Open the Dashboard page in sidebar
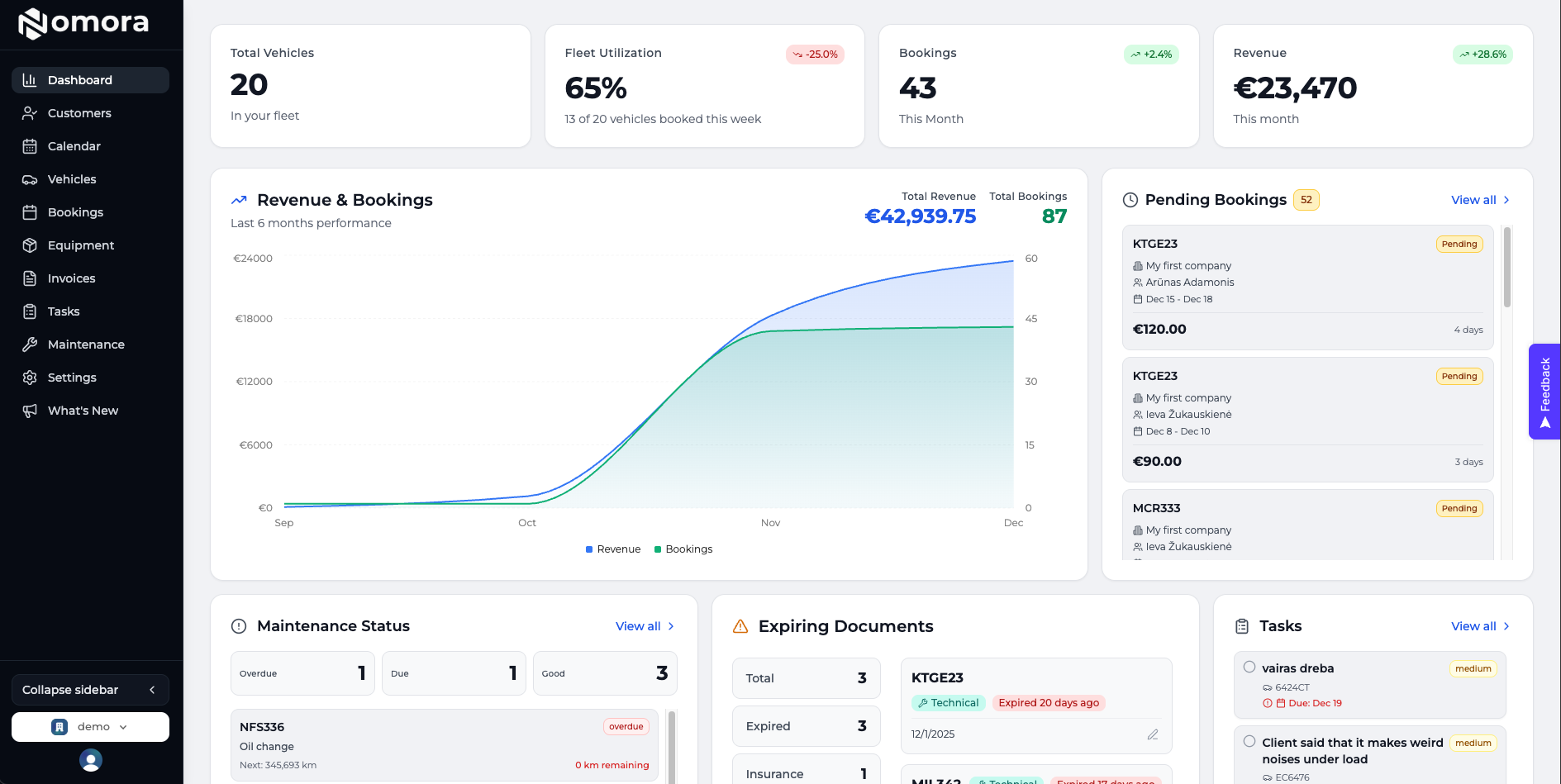This screenshot has width=1561, height=784. point(90,80)
